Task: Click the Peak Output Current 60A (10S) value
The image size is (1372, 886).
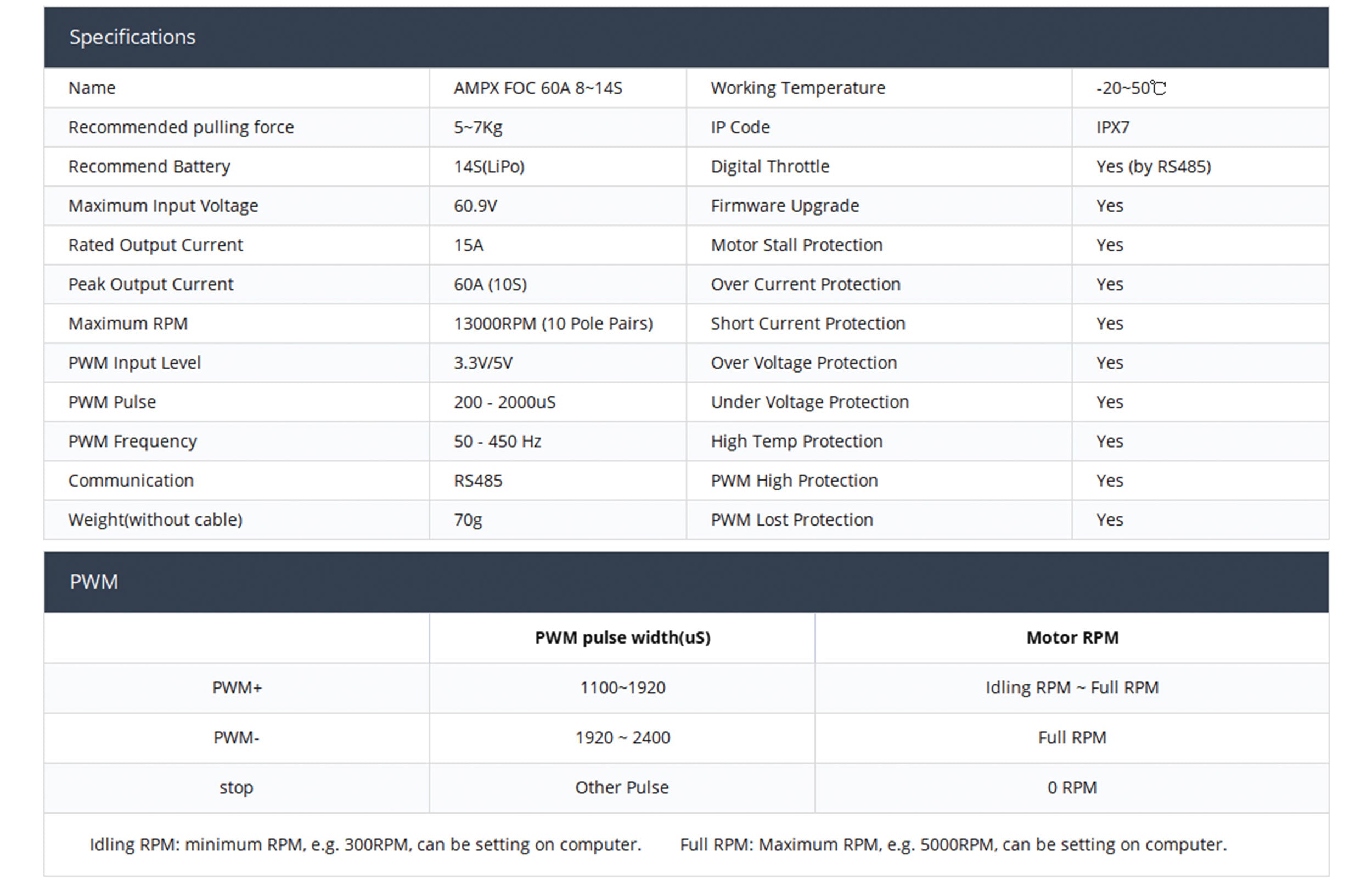Action: (490, 284)
